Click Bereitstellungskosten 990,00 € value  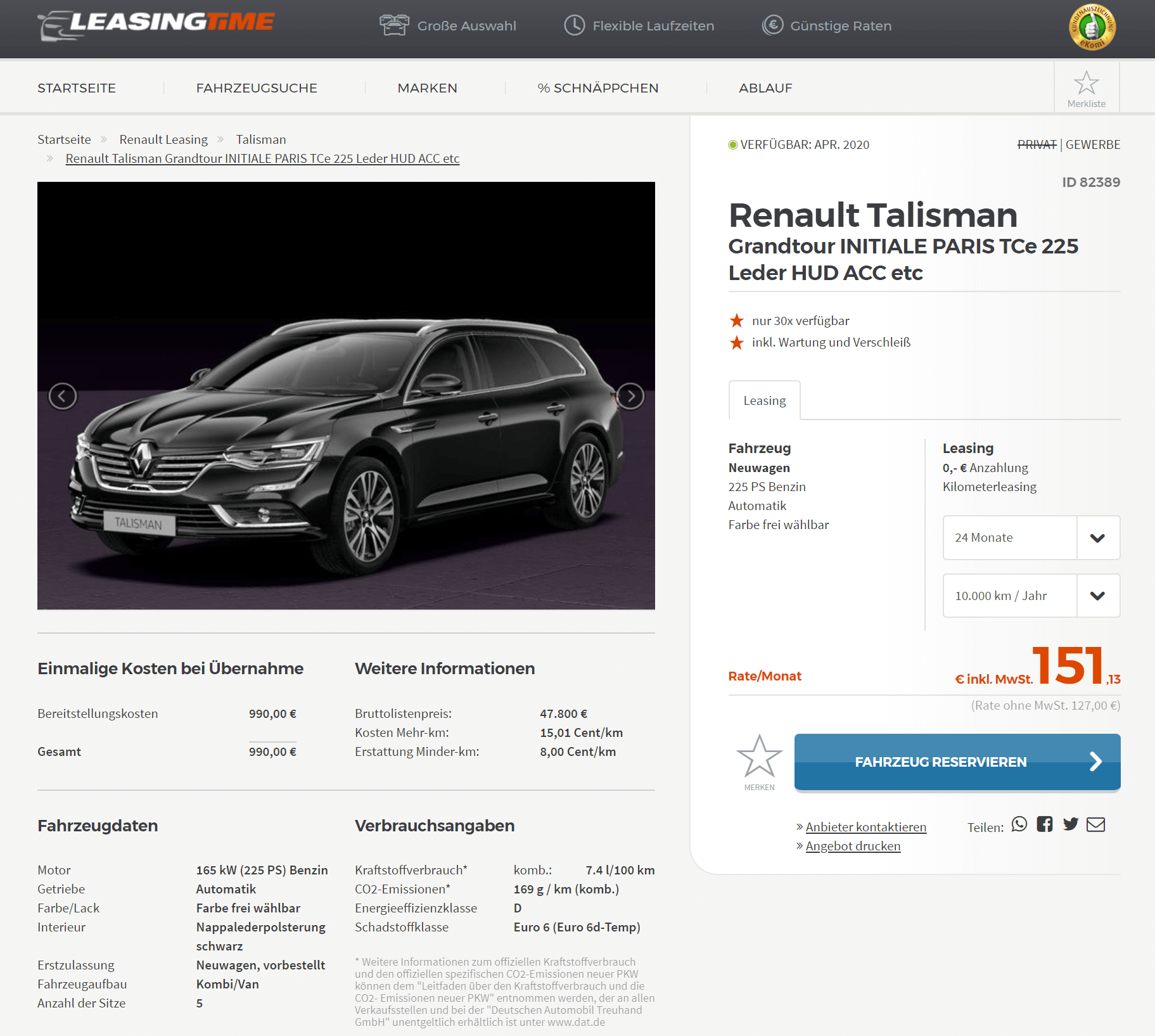[272, 713]
